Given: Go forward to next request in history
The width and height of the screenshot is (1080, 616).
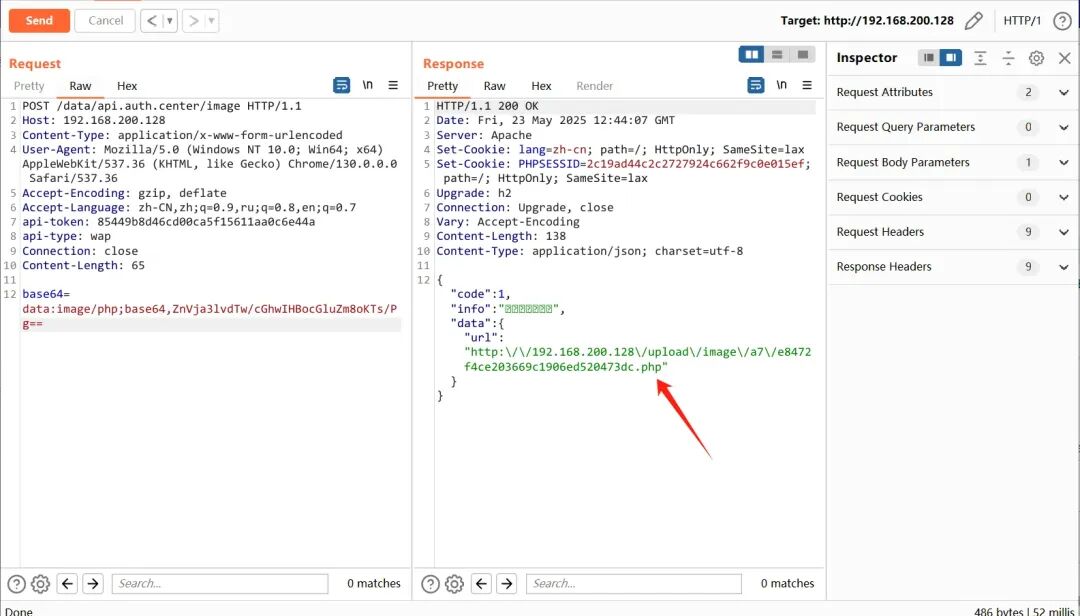Looking at the screenshot, I should 194,21.
